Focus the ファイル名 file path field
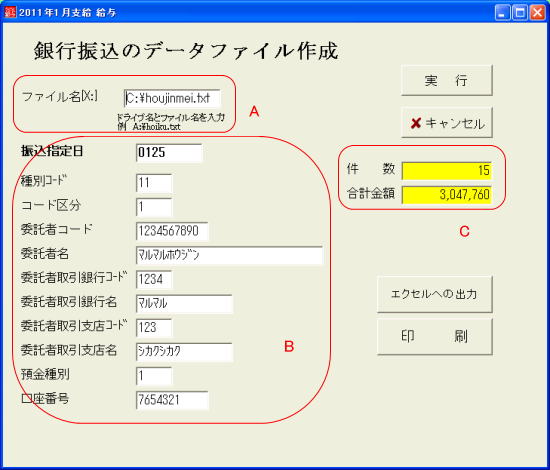550x470 pixels. 172,98
